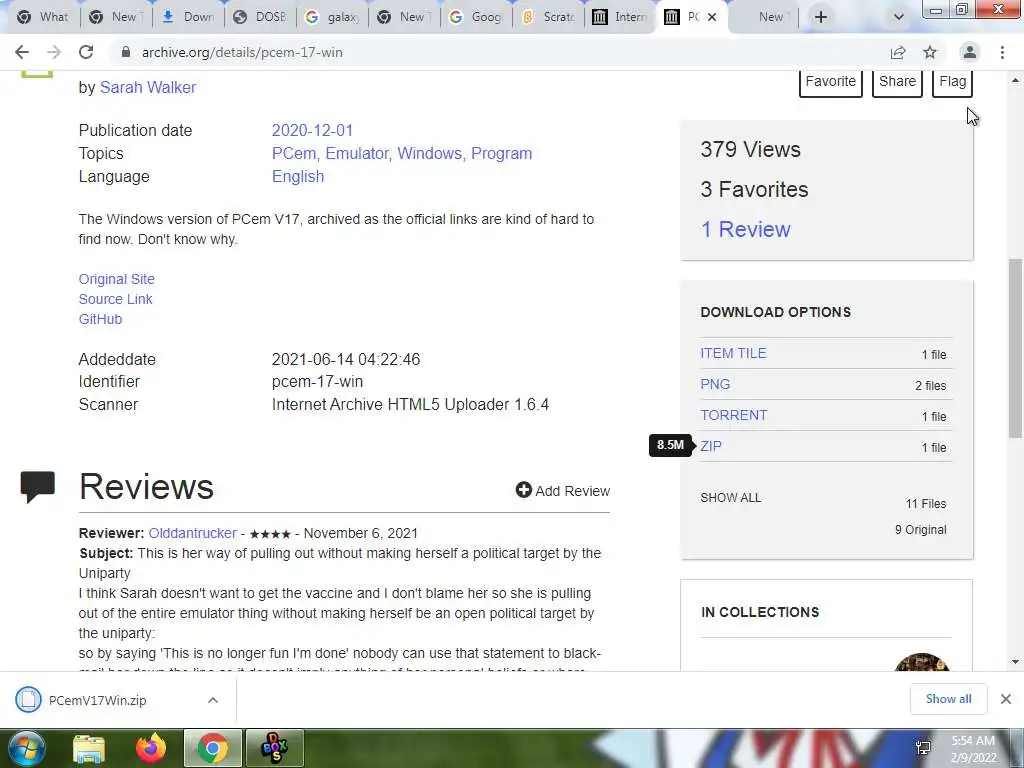Viewport: 1024px width, 768px height.
Task: Click the Share button
Action: coord(897,82)
